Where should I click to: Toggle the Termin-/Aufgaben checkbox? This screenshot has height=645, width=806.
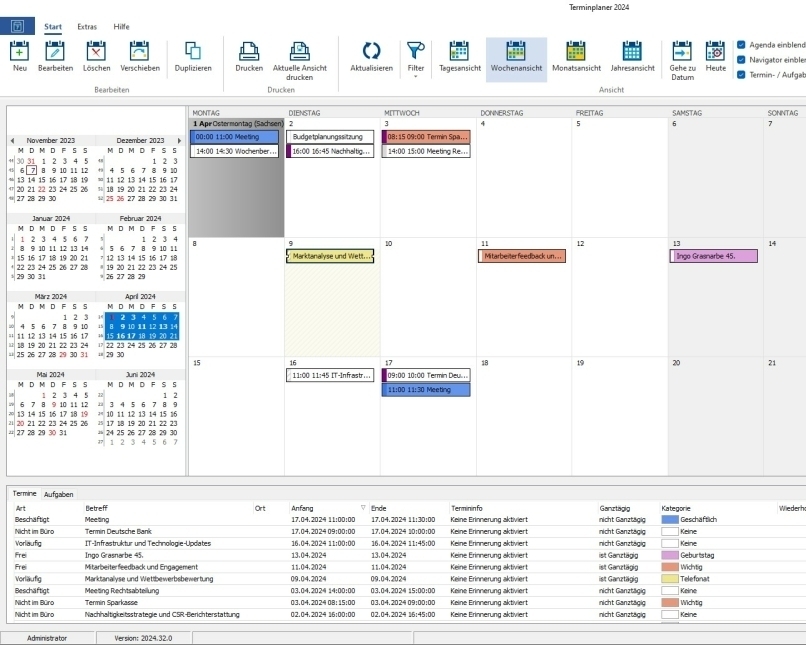(x=741, y=75)
